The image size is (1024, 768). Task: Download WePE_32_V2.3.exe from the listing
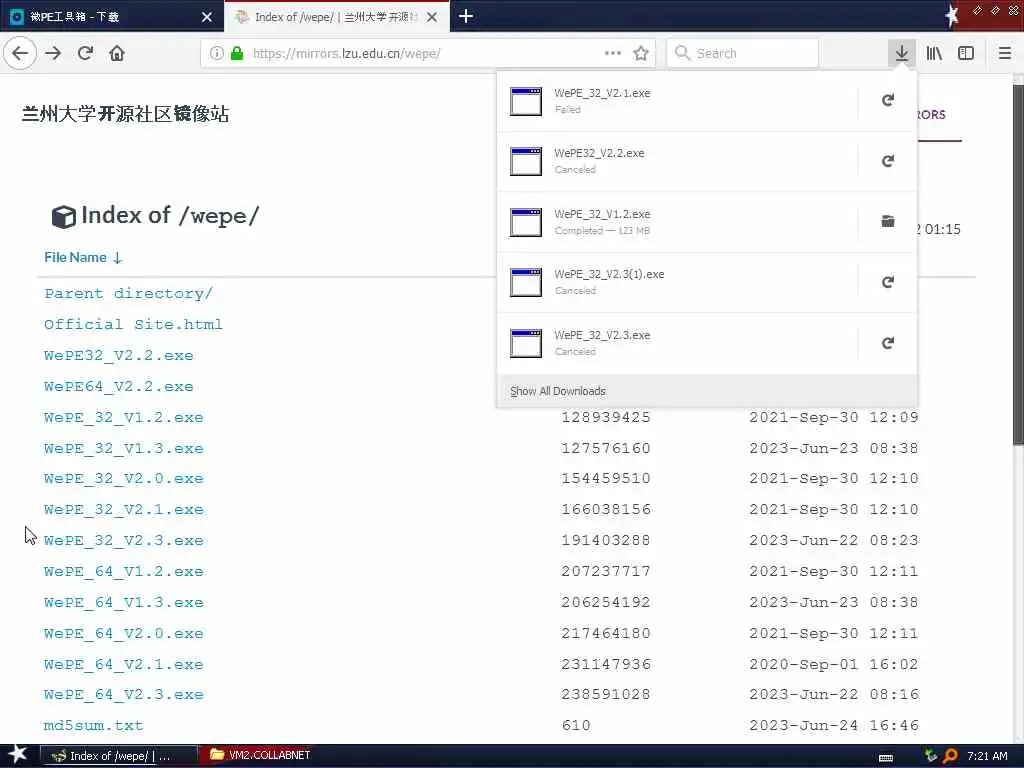pyautogui.click(x=123, y=541)
